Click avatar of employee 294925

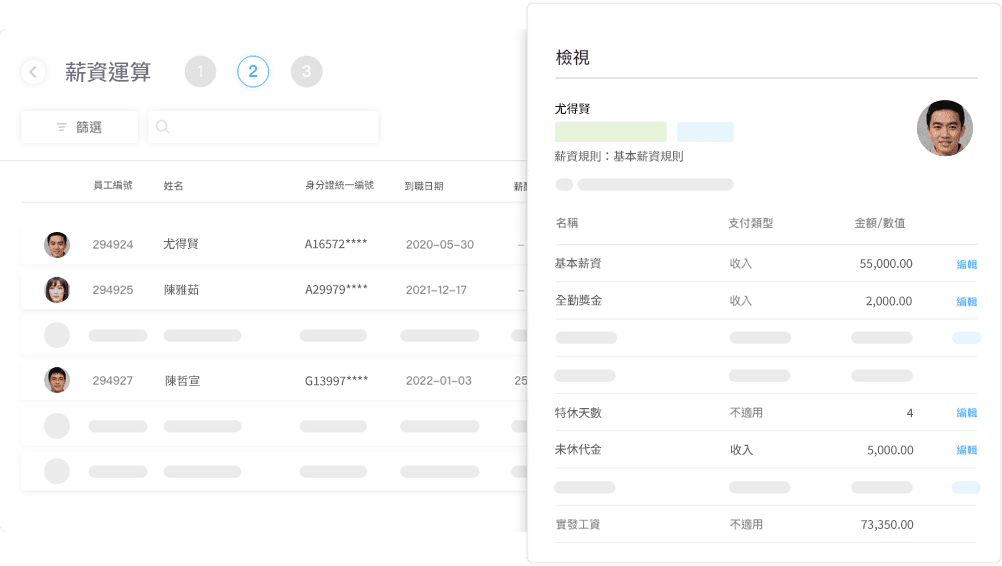tap(57, 290)
